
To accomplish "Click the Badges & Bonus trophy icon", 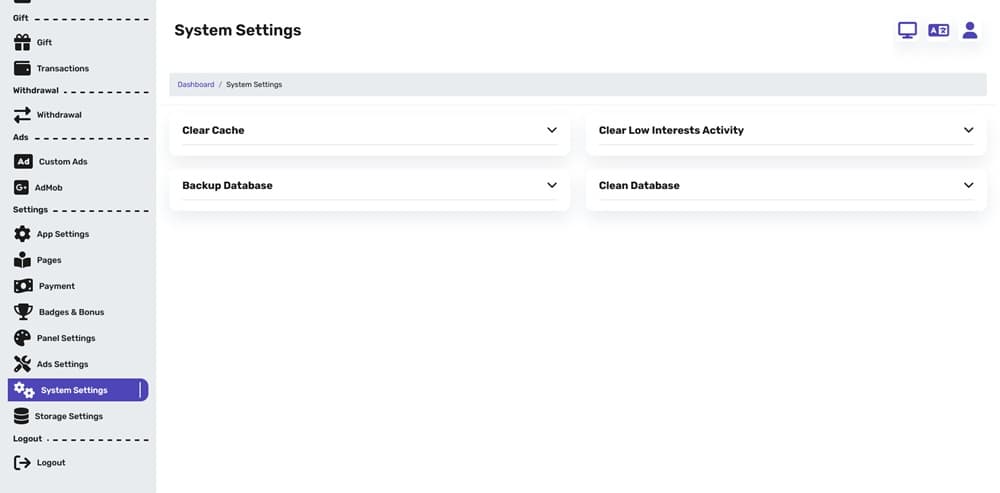I will (22, 312).
